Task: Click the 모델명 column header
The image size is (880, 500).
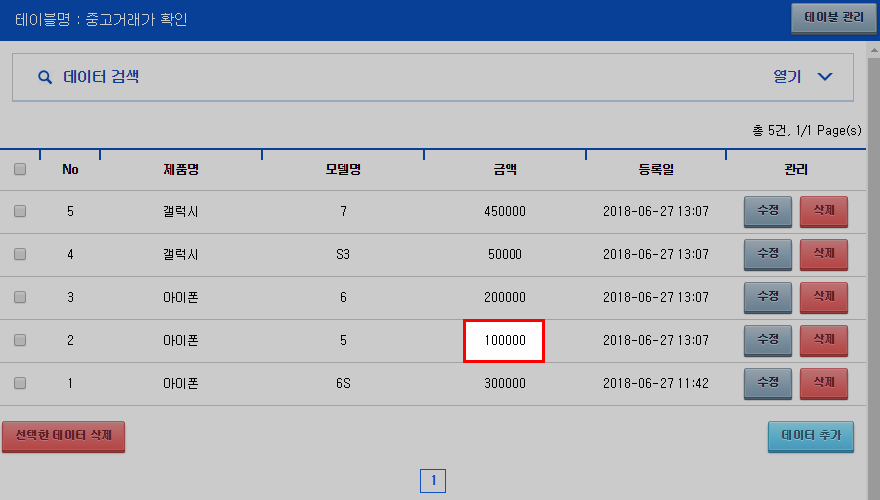Action: [343, 169]
